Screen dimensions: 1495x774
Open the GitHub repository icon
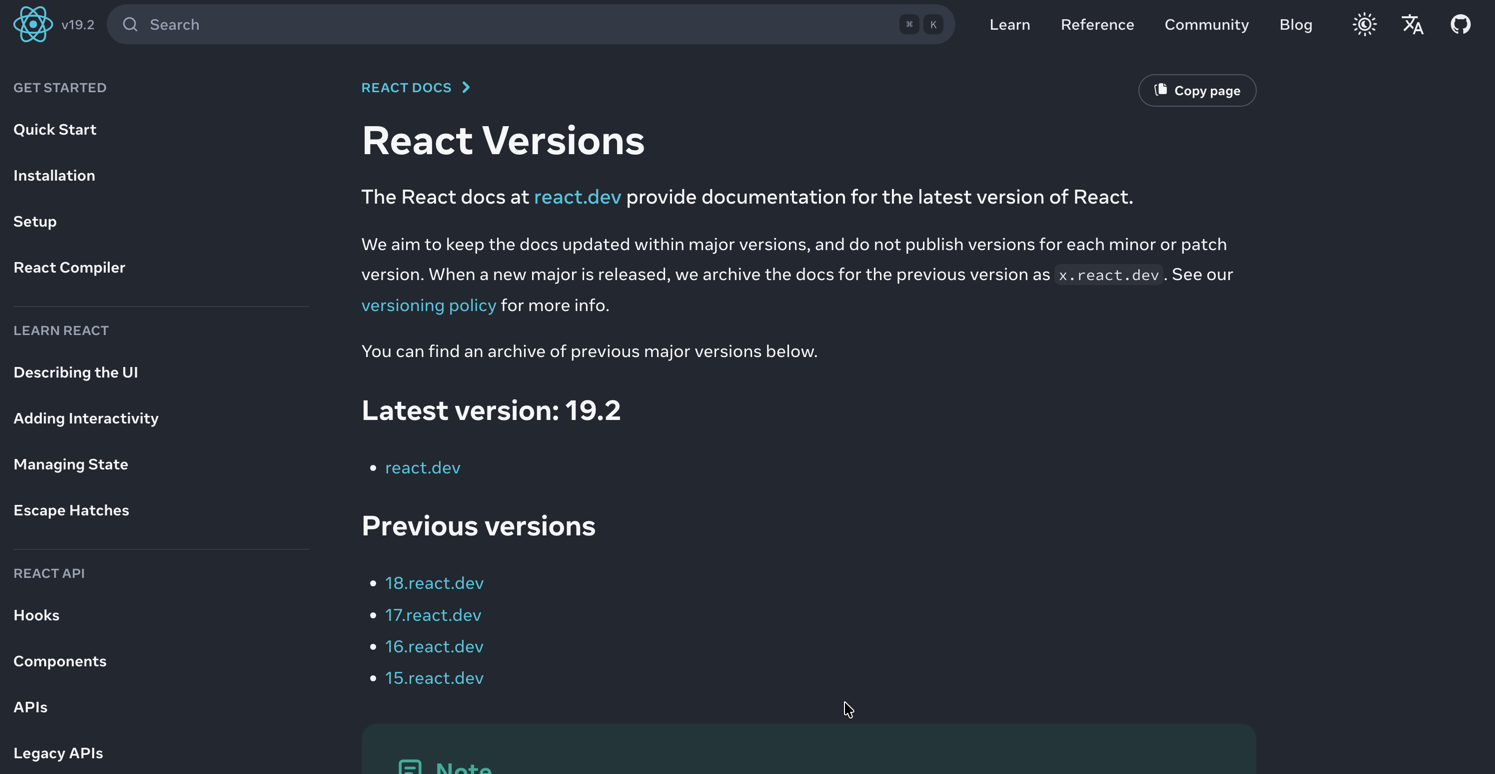coord(1460,24)
